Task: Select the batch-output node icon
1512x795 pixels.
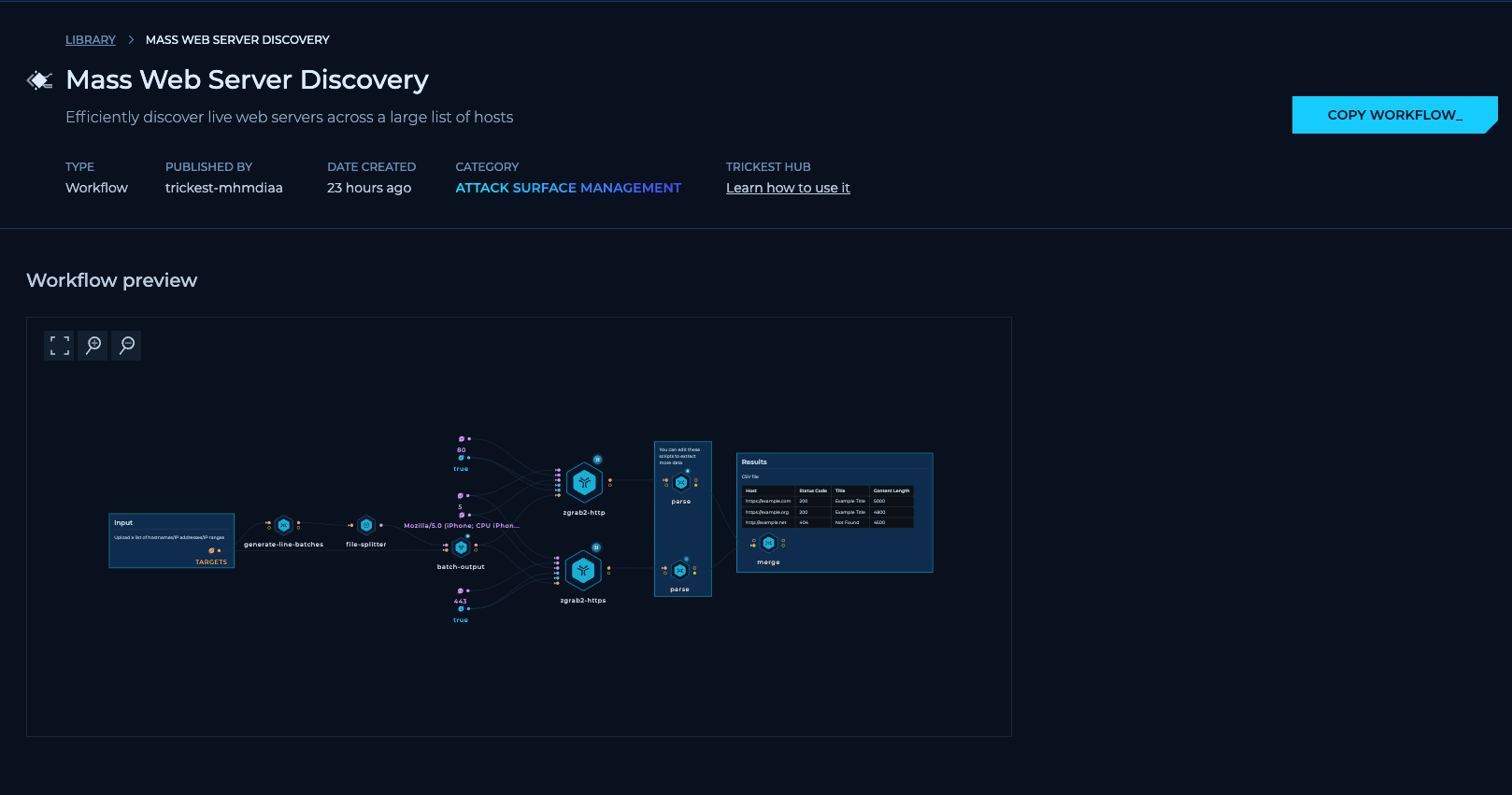Action: 461,547
